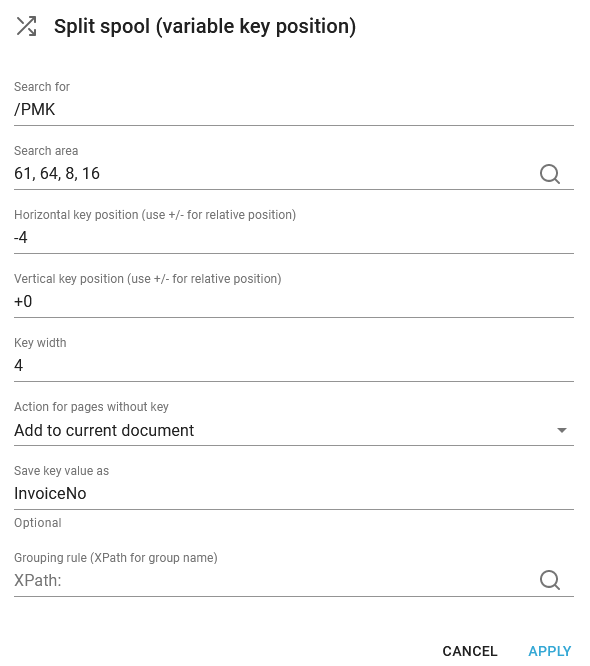
Task: Open the Search area picker magnifier icon
Action: click(550, 174)
